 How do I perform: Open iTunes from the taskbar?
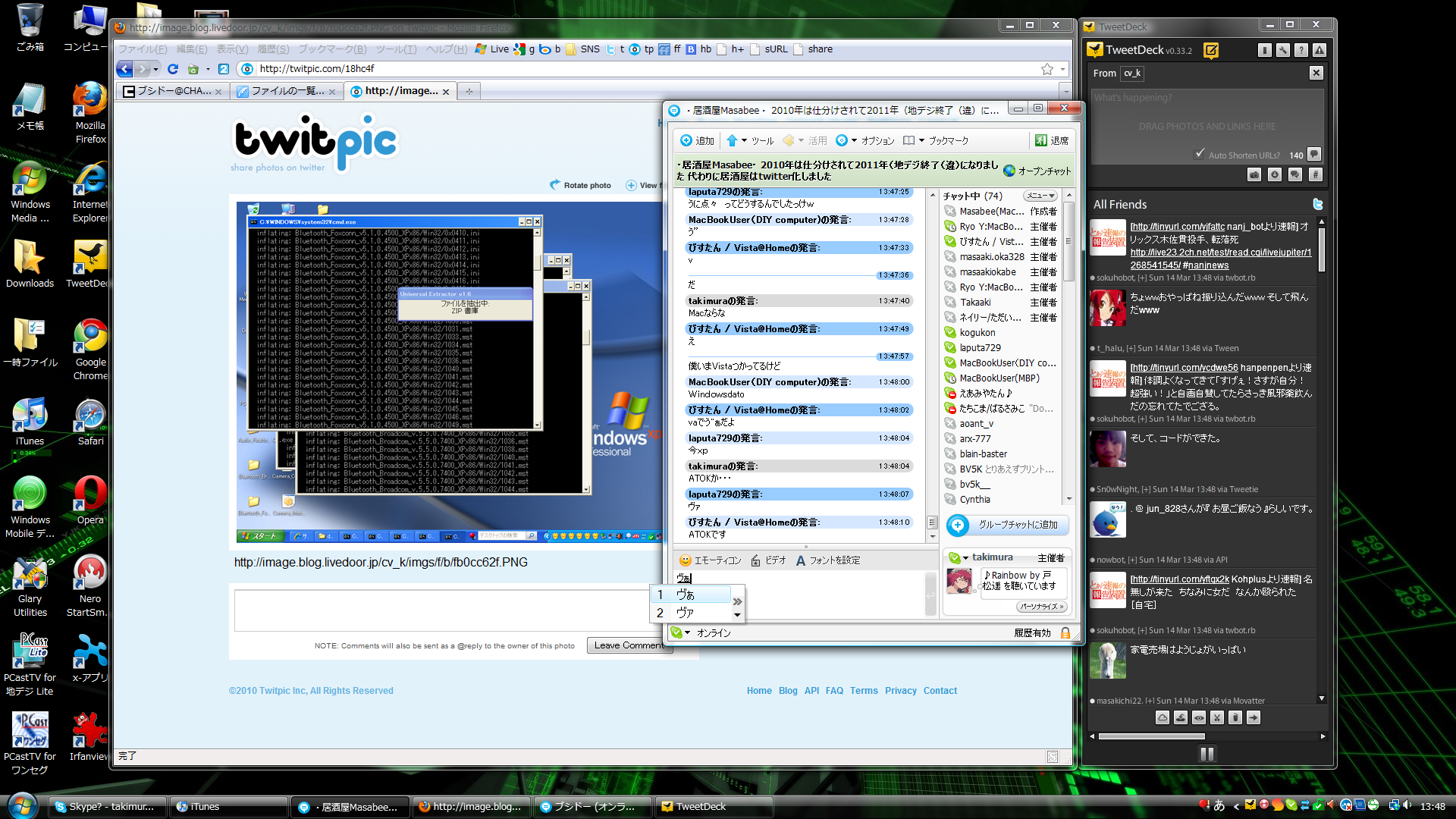point(227,807)
